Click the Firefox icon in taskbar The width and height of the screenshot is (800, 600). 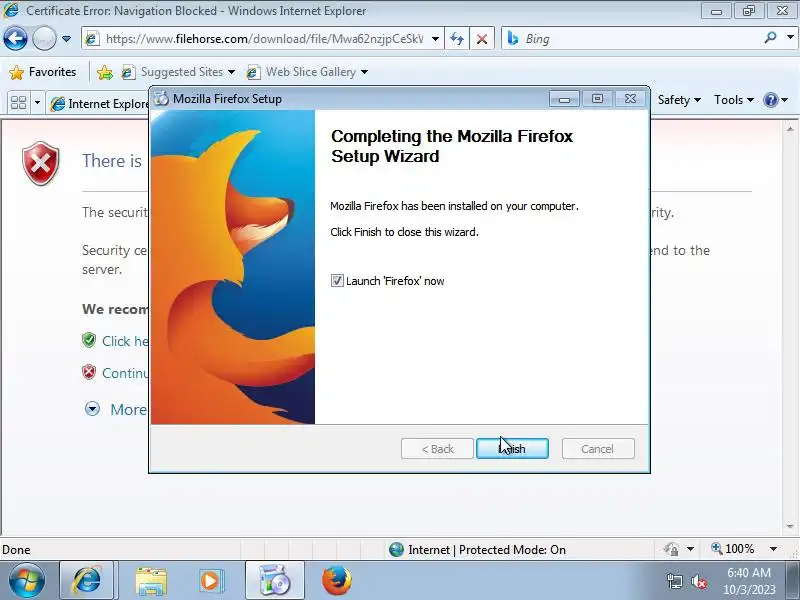(337, 581)
